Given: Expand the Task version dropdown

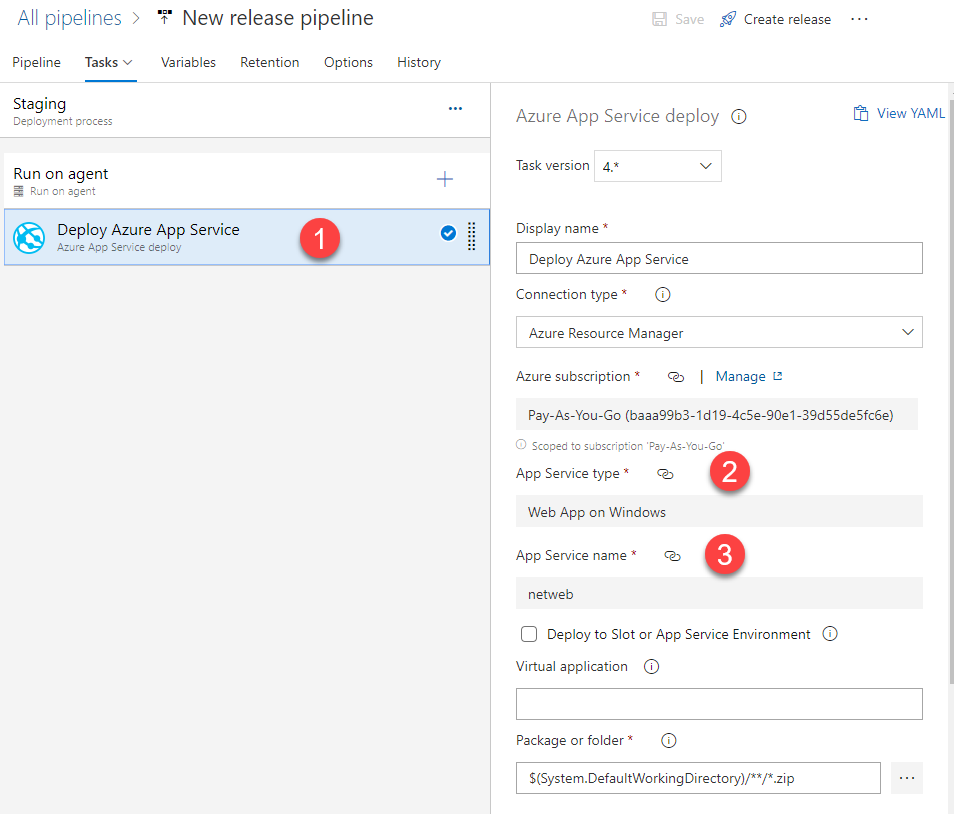Looking at the screenshot, I should (x=658, y=166).
